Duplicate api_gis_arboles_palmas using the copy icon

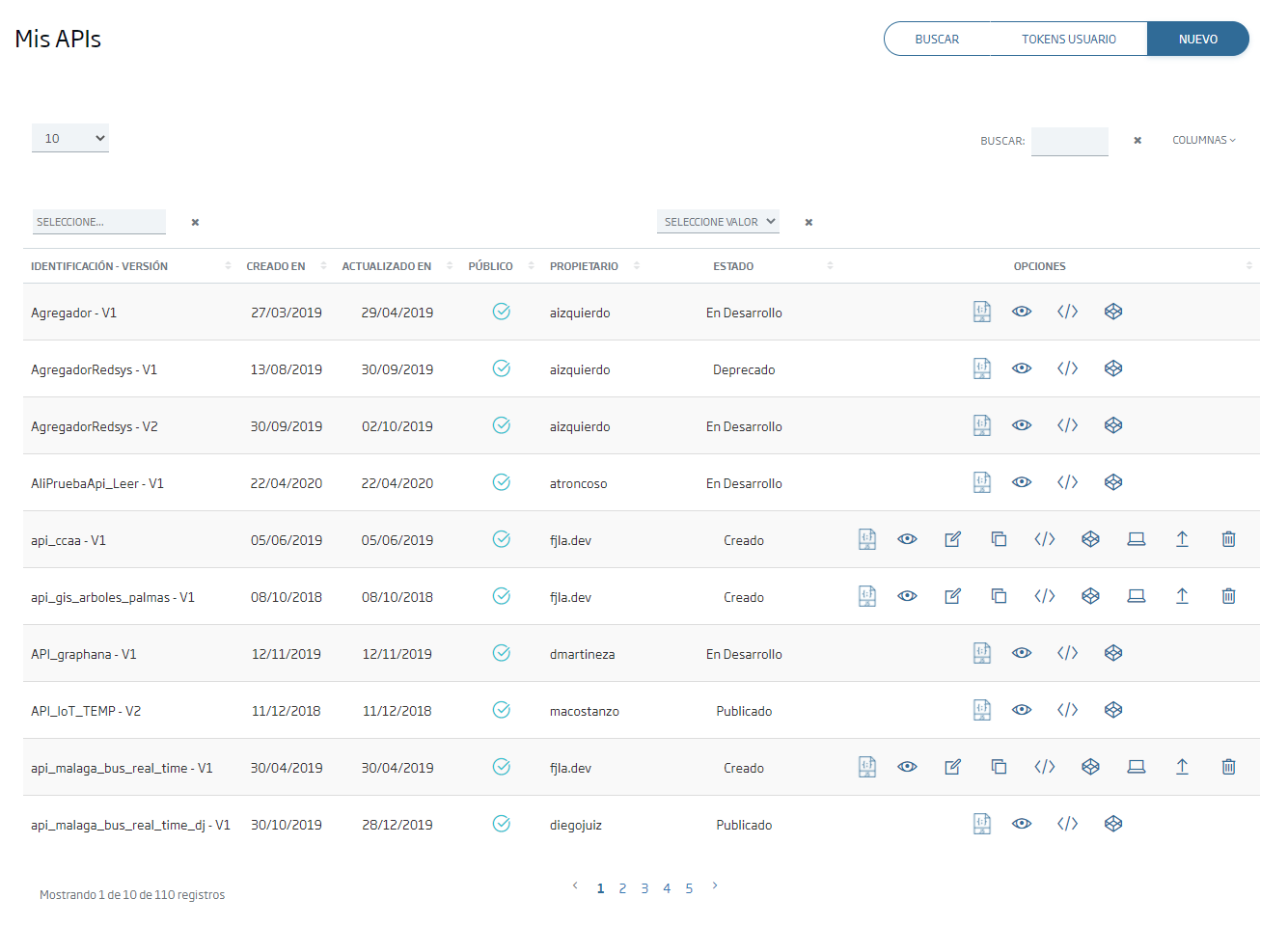(x=999, y=595)
